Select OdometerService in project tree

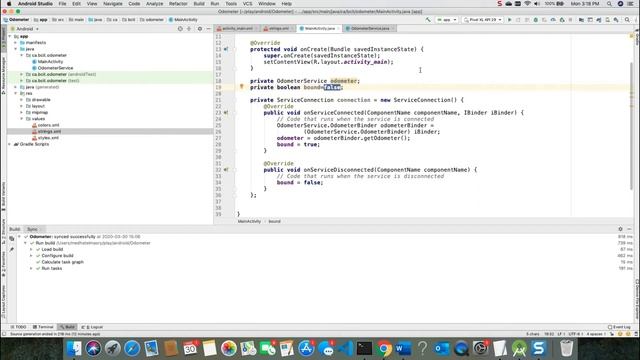coord(55,68)
